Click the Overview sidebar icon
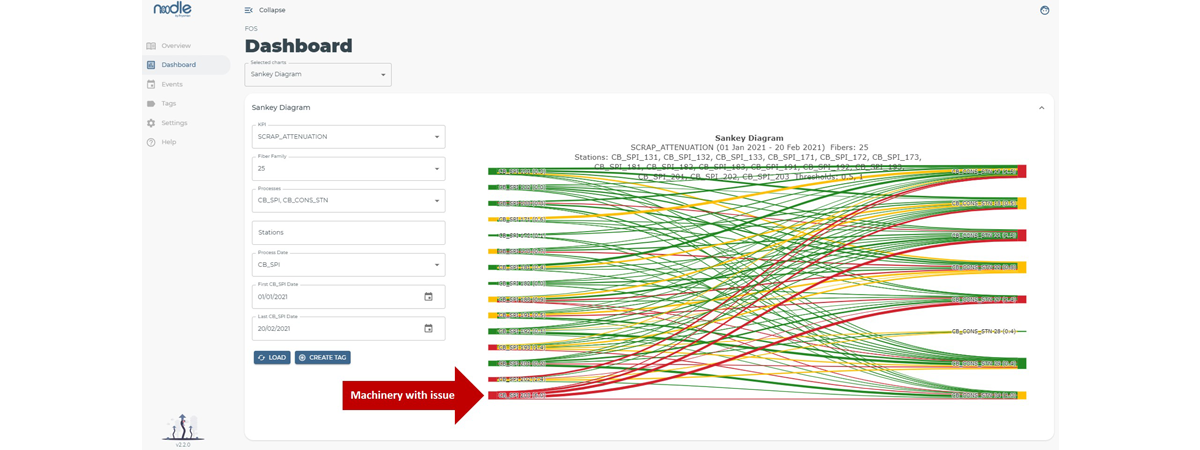This screenshot has width=1200, height=450. coord(151,46)
